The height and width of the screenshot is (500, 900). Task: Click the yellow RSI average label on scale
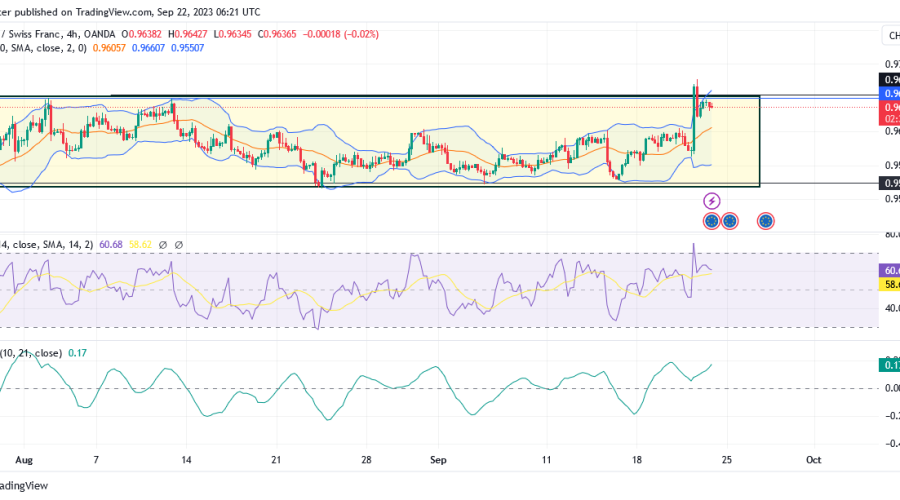point(889,284)
